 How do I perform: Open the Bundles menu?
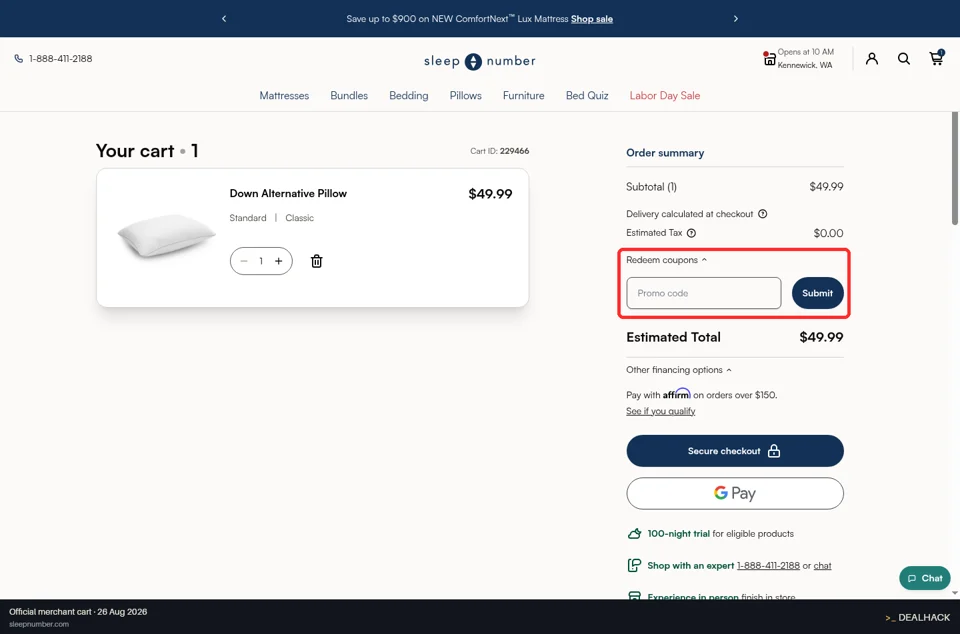(x=349, y=95)
